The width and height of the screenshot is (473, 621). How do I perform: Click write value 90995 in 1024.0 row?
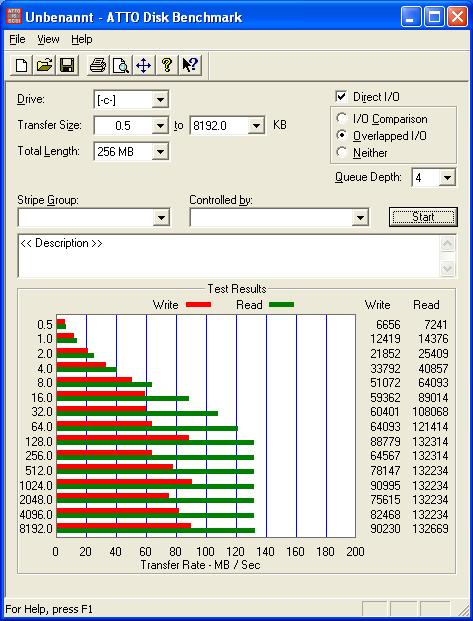pos(385,485)
